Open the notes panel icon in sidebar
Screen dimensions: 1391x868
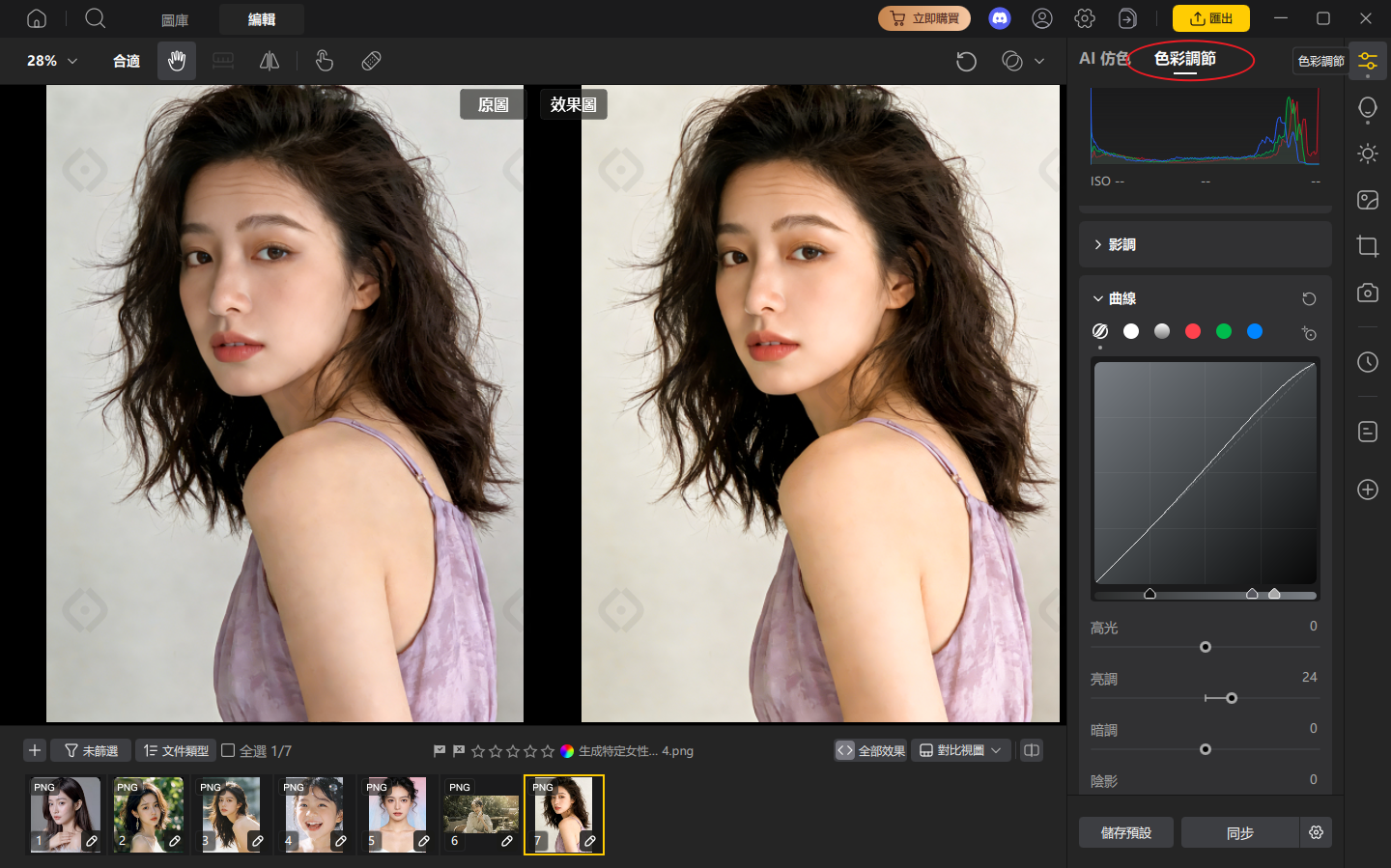click(1368, 432)
